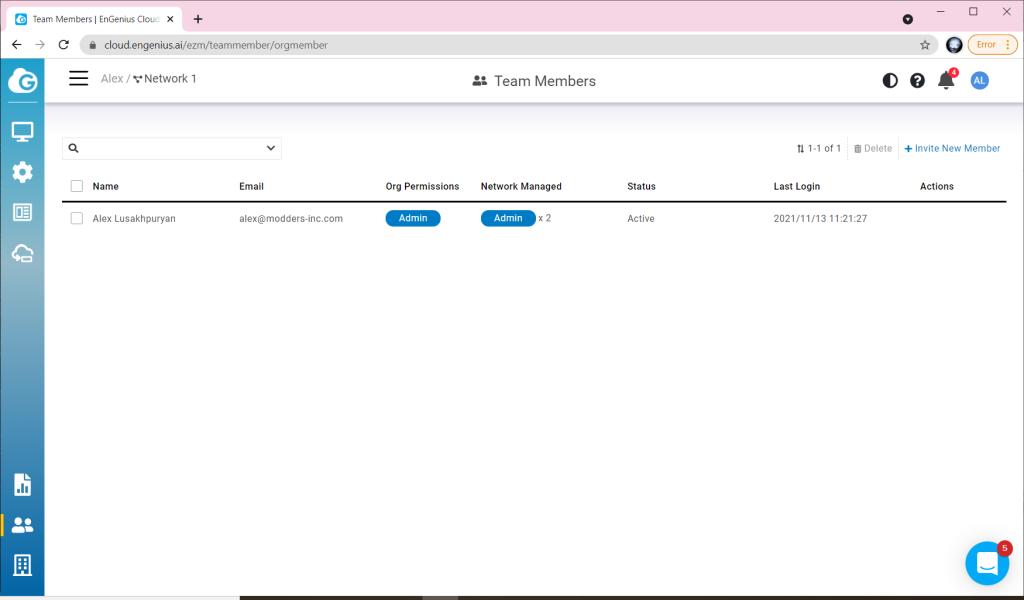This screenshot has width=1024, height=600.
Task: Open the chat support bubble
Action: [x=987, y=563]
